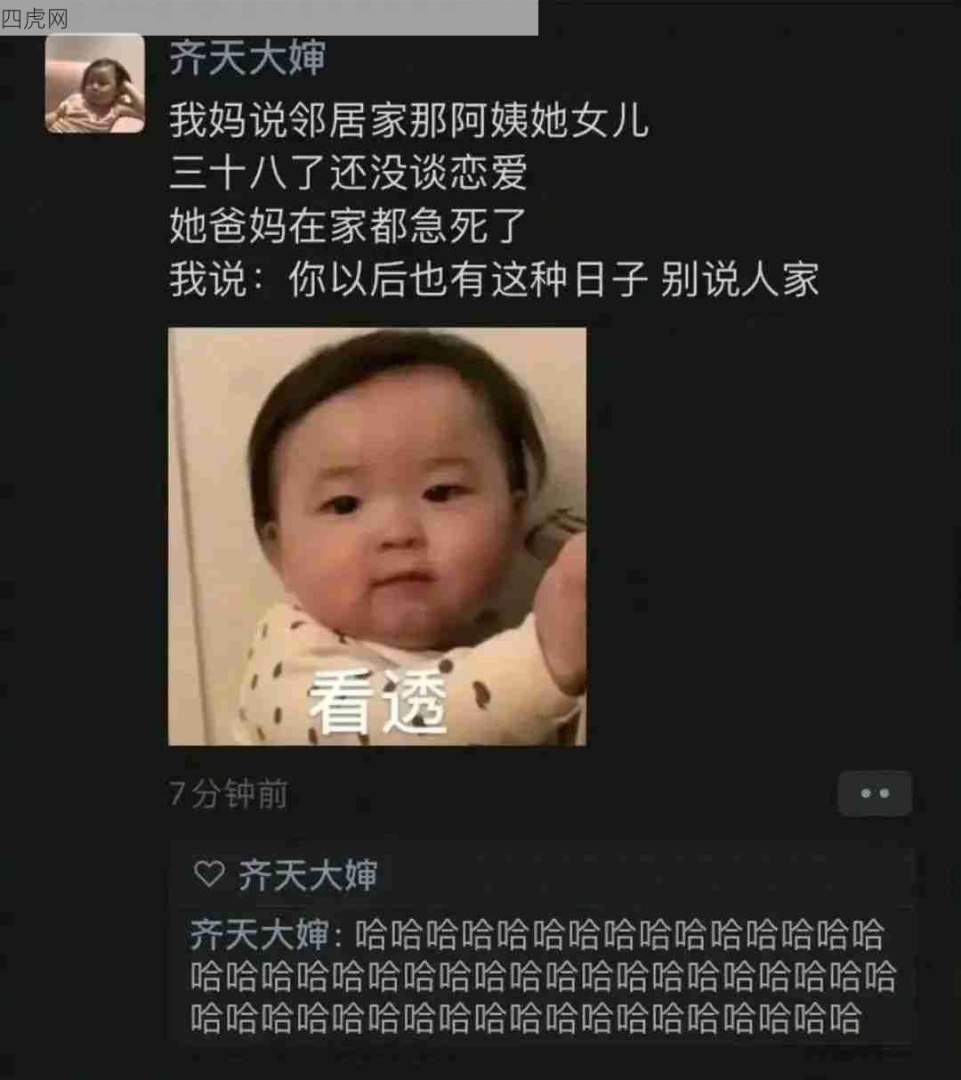
Task: Open the two-dot like and comment button
Action: [x=875, y=793]
